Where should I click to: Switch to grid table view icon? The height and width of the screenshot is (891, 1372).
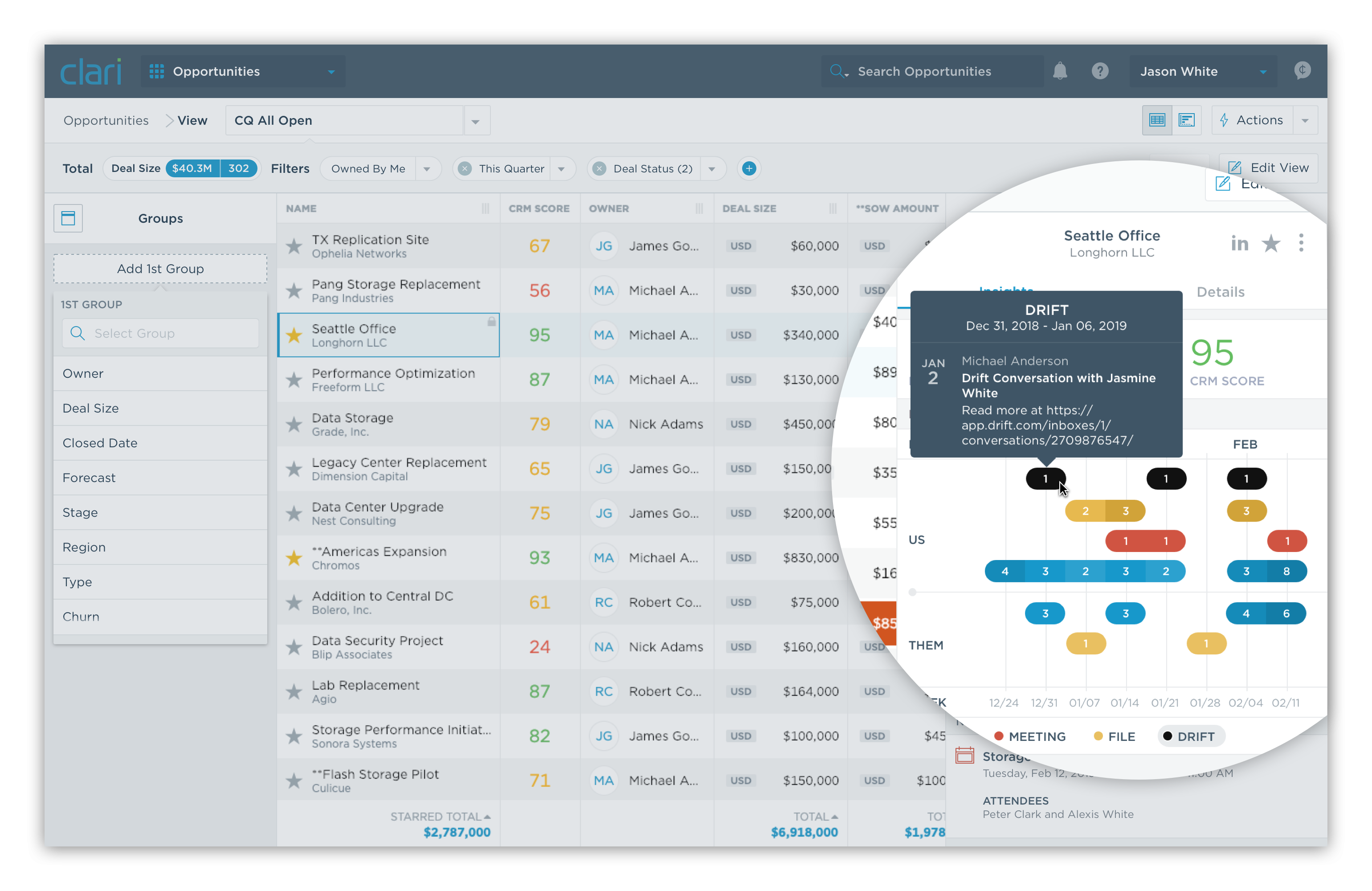[x=1157, y=120]
